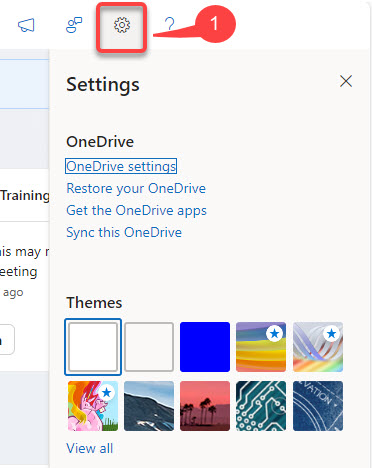Close the Settings panel

[x=346, y=81]
